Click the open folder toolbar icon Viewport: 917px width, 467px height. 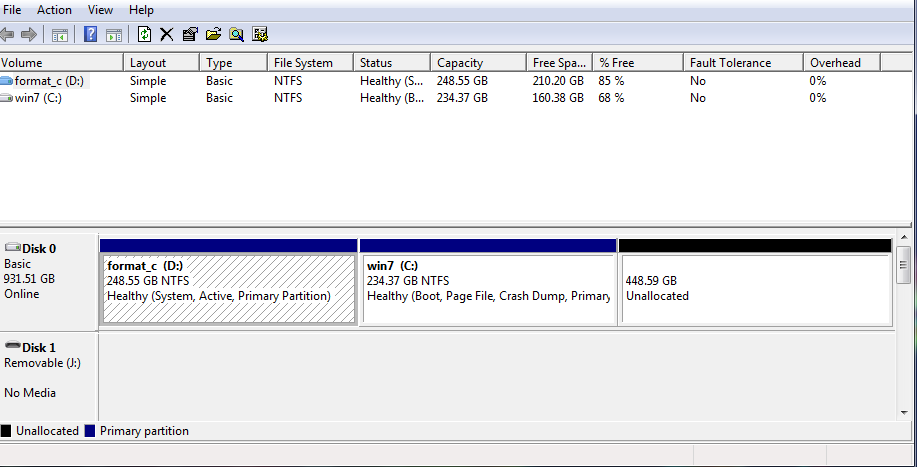[x=213, y=34]
